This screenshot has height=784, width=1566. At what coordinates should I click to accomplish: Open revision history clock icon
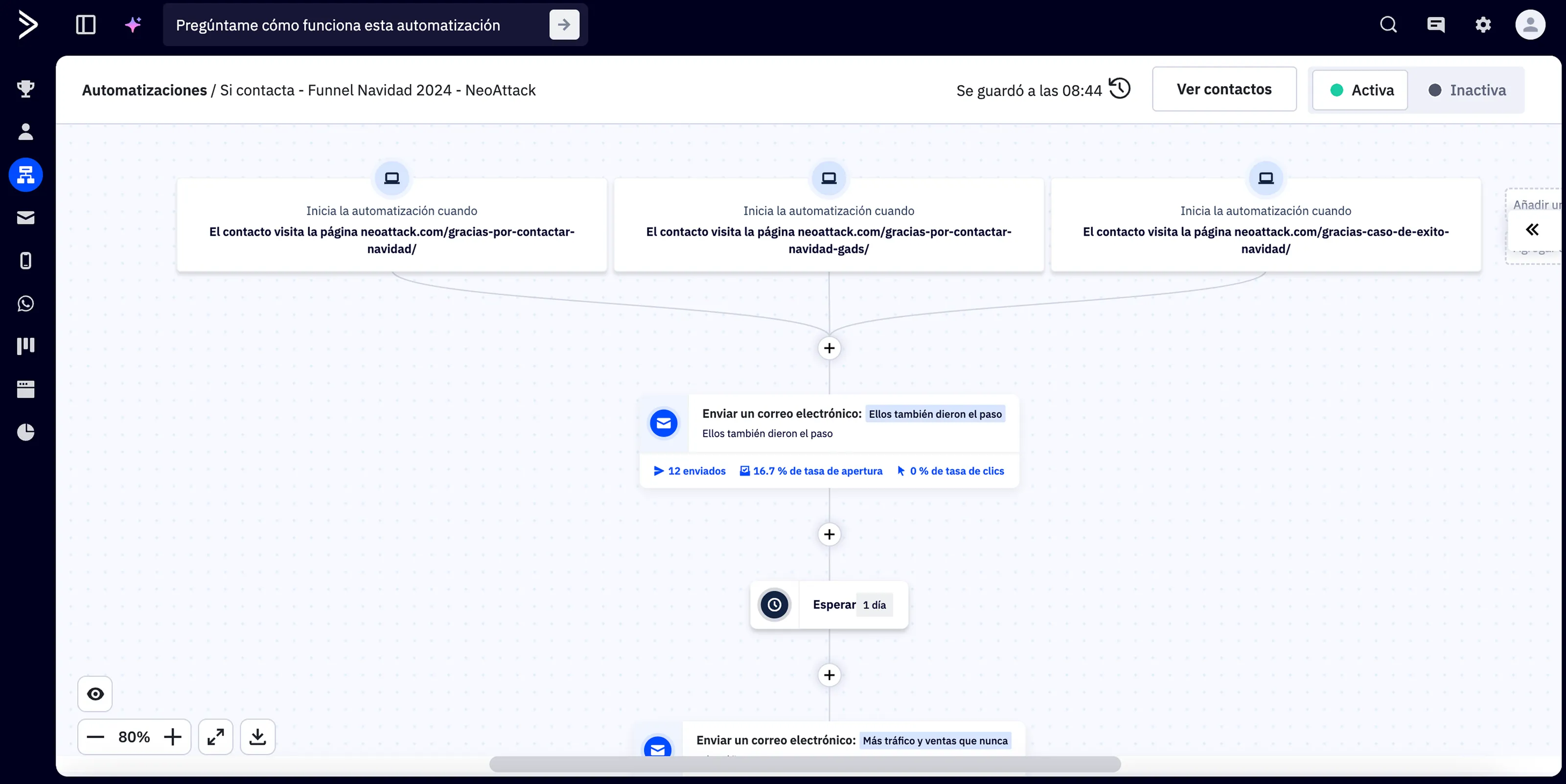[x=1119, y=89]
